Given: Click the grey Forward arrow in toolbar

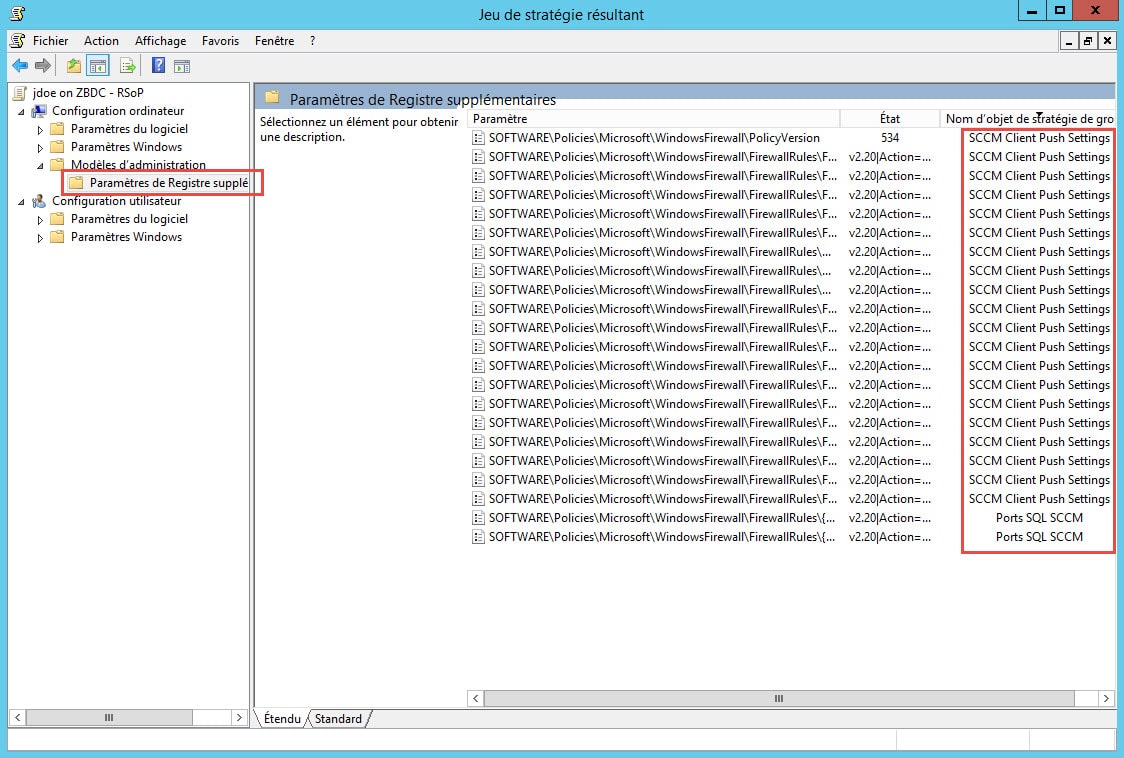Looking at the screenshot, I should (43, 66).
